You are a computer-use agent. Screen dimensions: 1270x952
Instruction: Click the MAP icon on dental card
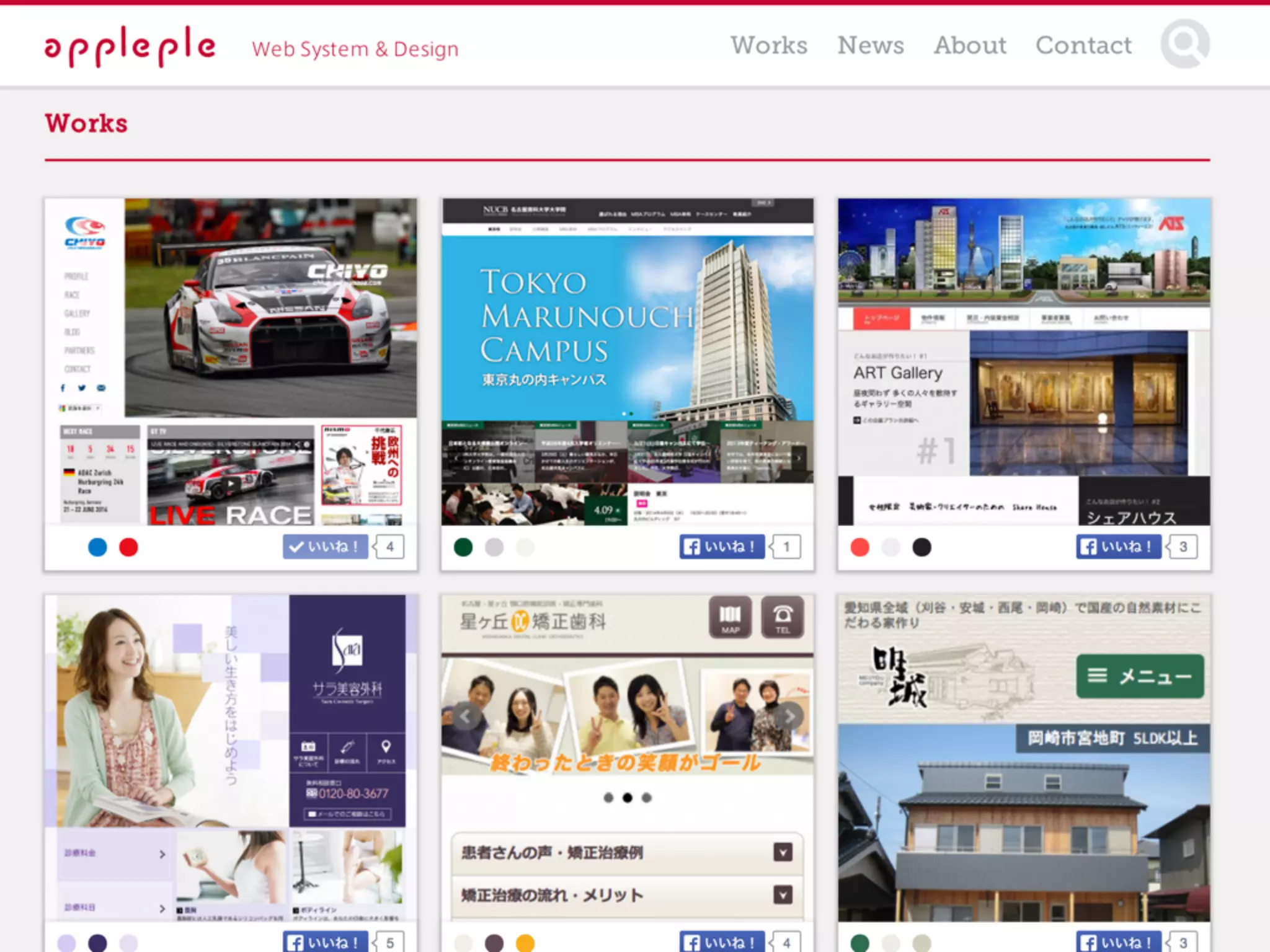(x=730, y=617)
